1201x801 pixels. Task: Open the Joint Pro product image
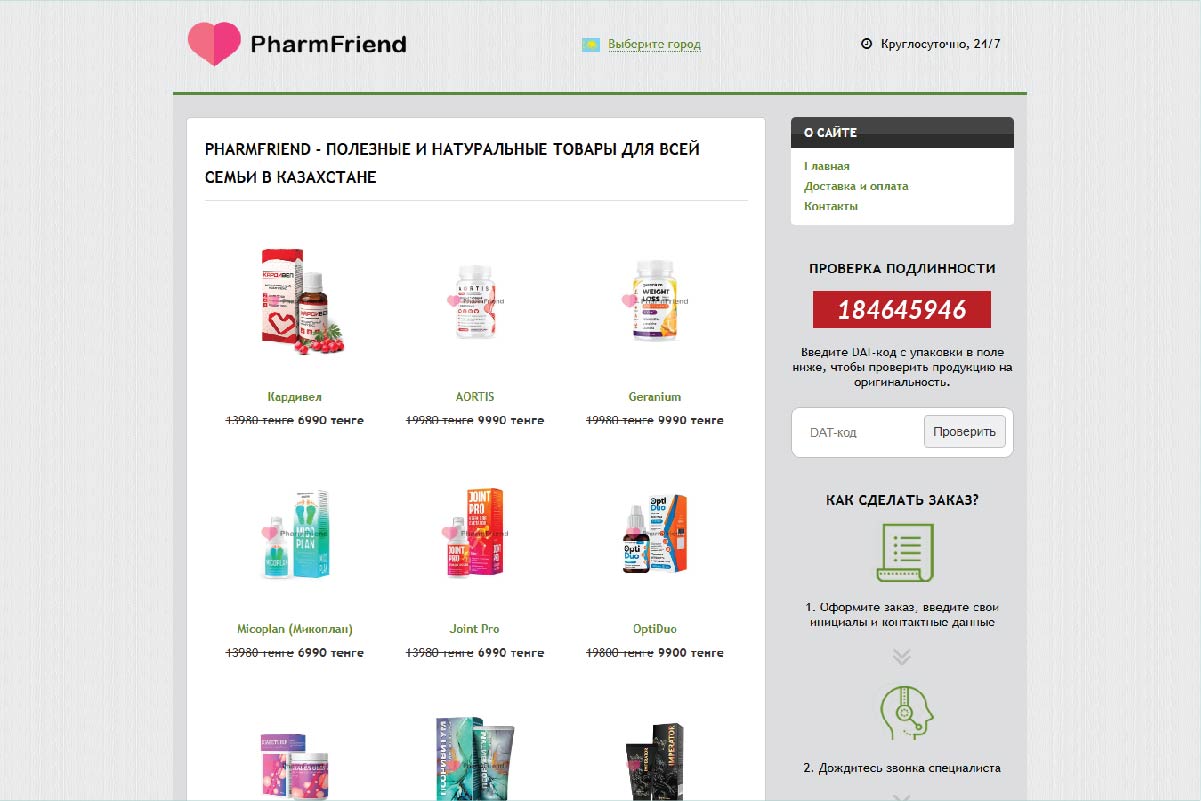pyautogui.click(x=475, y=532)
